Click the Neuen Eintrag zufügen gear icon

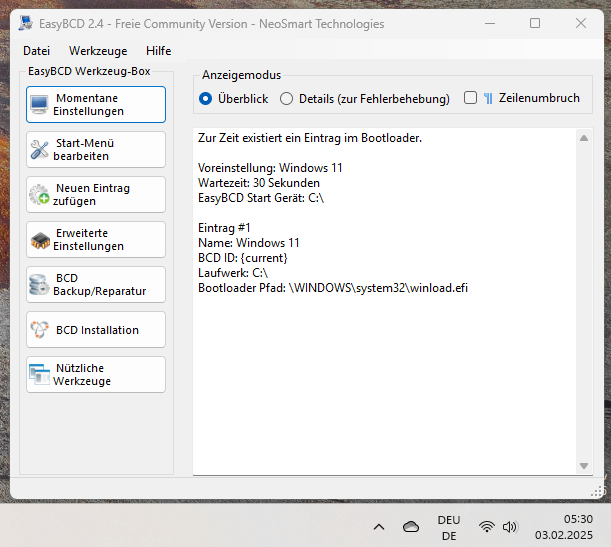(39, 194)
